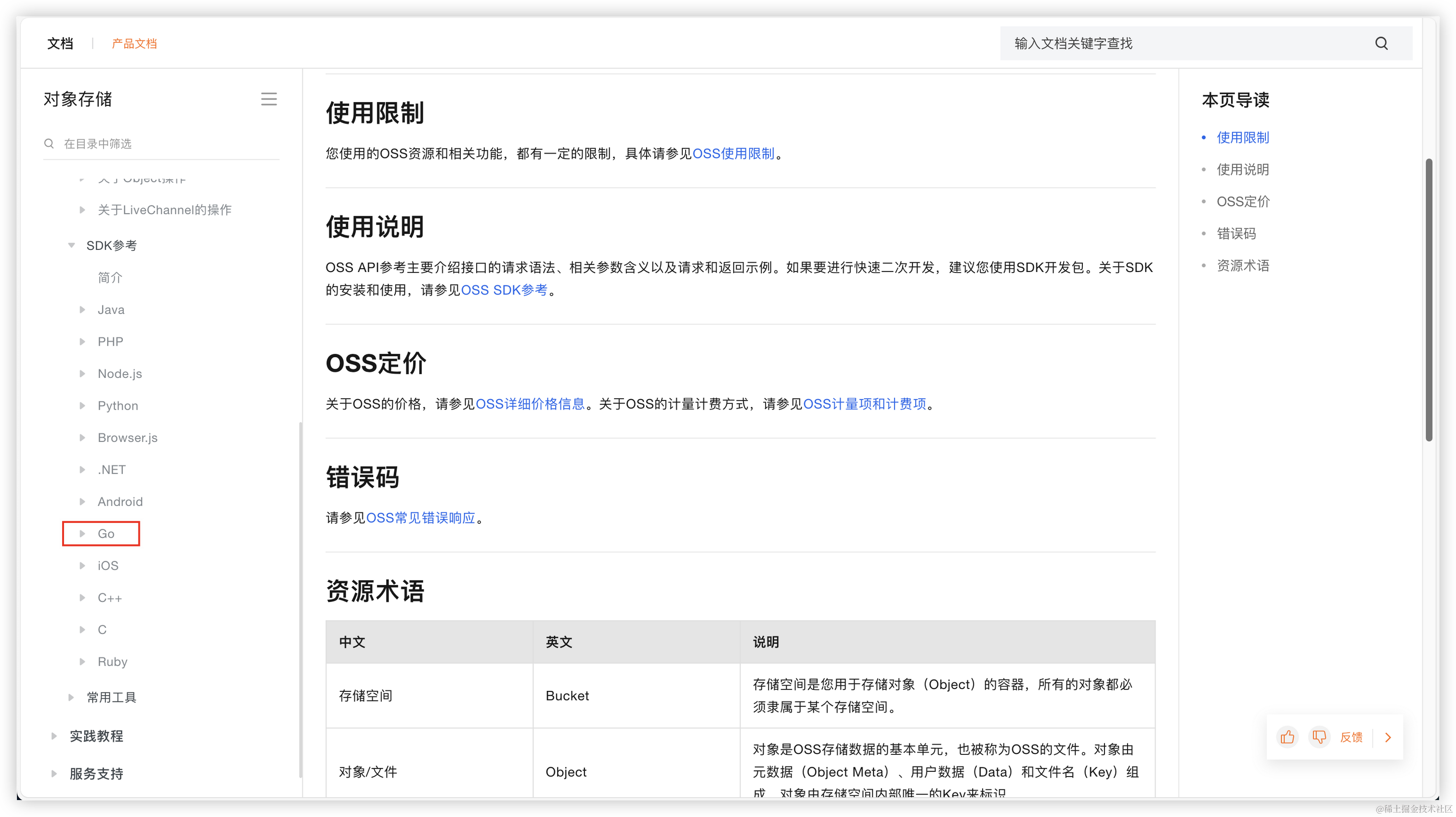Screen dimensions: 1456x817
Task: Expand the Go SDK tree item
Action: (82, 533)
